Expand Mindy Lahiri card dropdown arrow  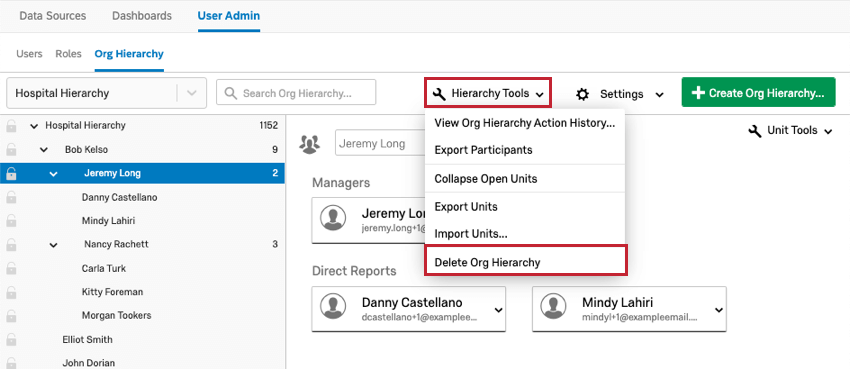coord(719,310)
